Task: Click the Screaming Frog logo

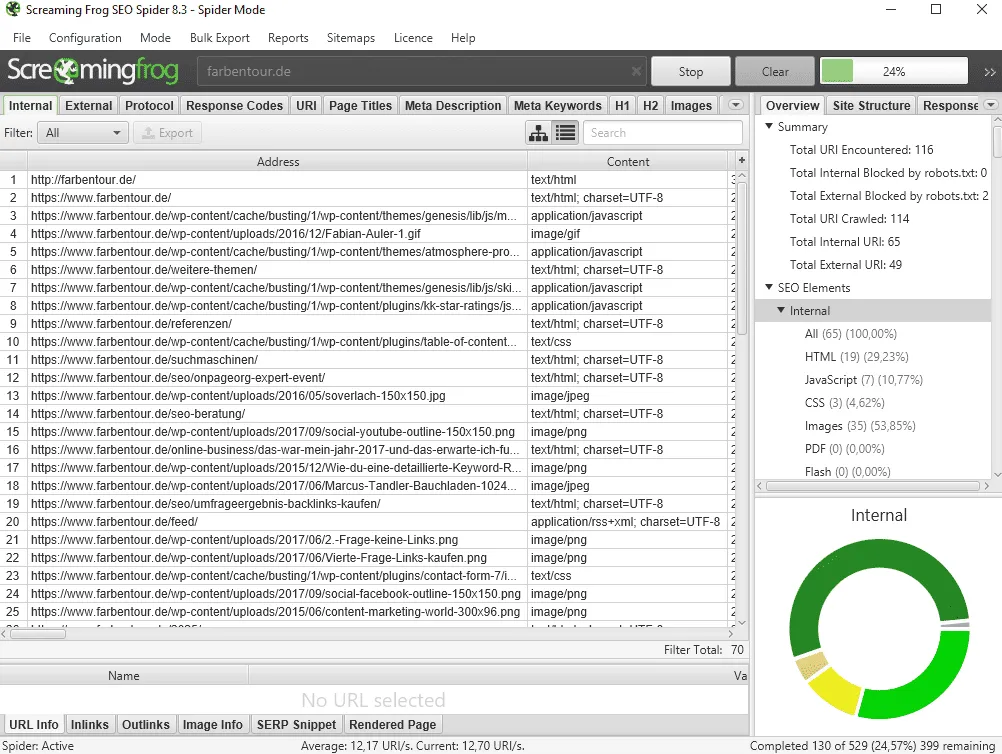Action: (x=93, y=71)
